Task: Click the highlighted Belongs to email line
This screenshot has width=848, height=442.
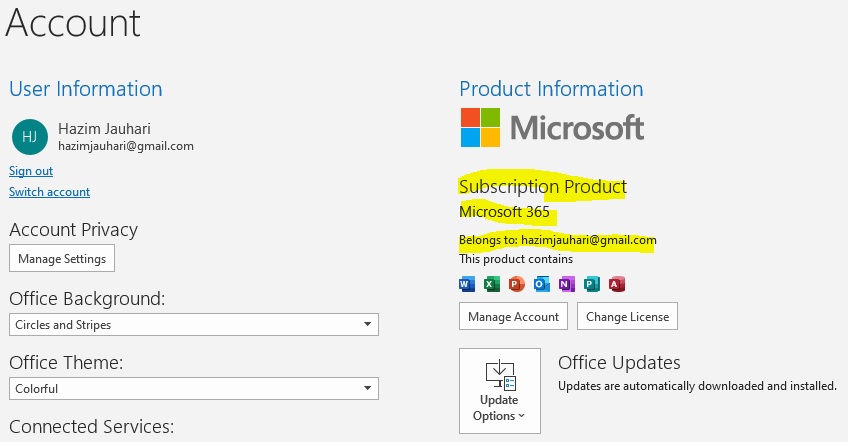Action: (558, 240)
